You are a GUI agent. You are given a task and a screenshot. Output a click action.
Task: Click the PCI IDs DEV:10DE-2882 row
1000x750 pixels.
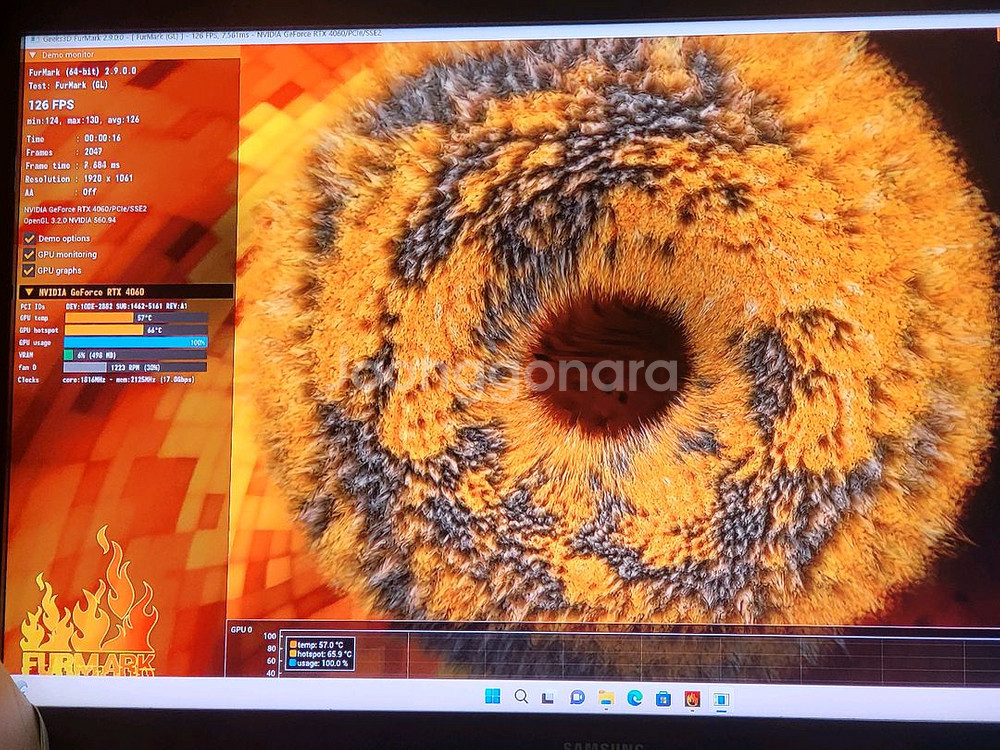(103, 307)
